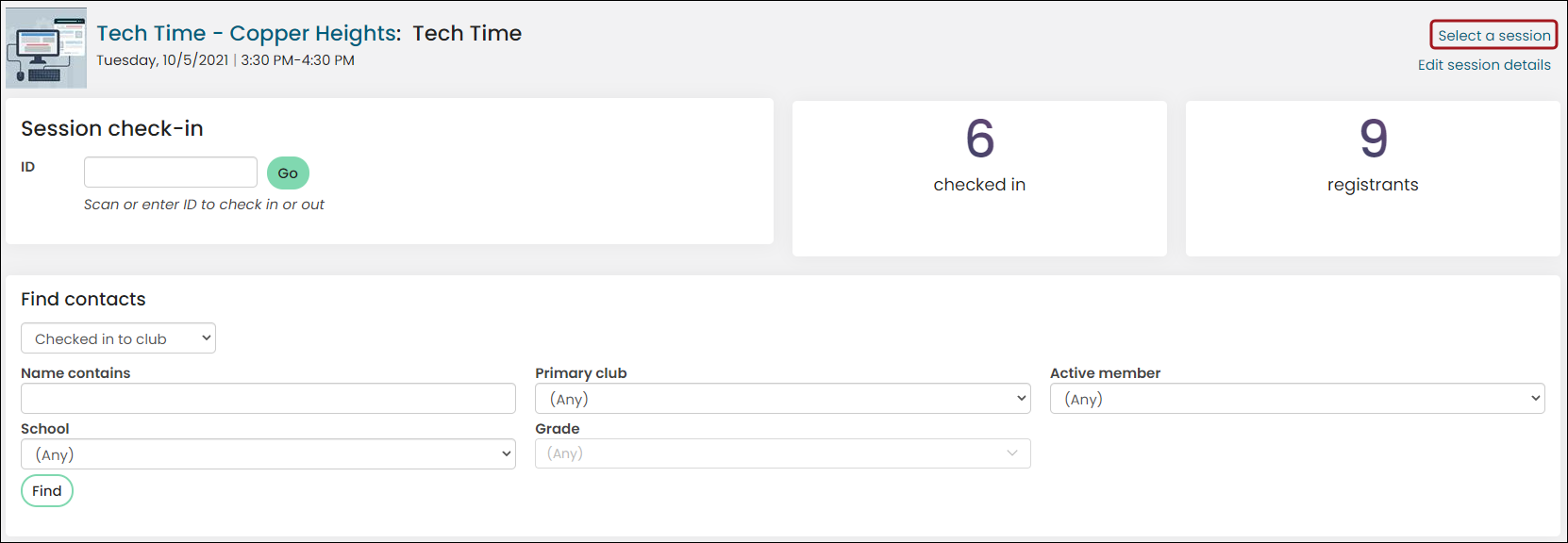1568x543 pixels.
Task: Click the Find button
Action: click(47, 491)
